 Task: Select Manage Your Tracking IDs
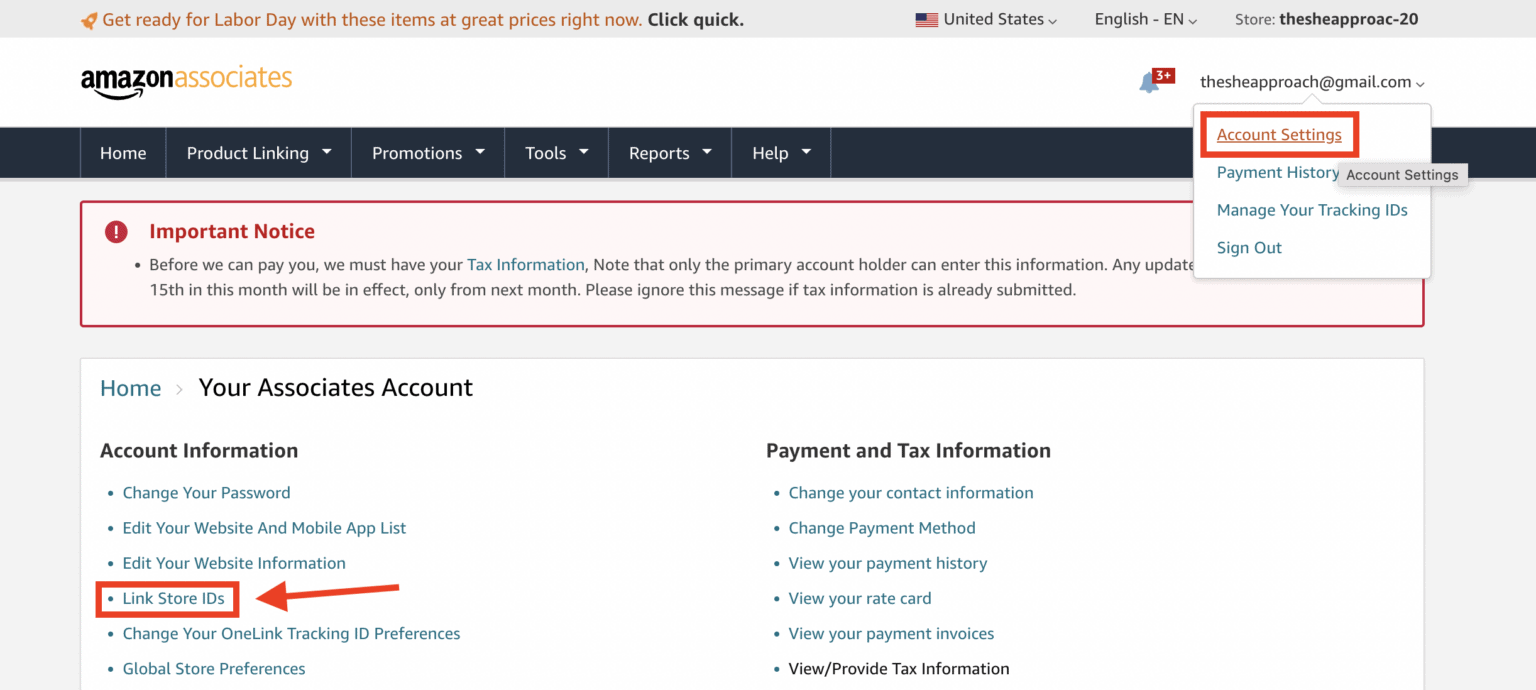[x=1312, y=210]
